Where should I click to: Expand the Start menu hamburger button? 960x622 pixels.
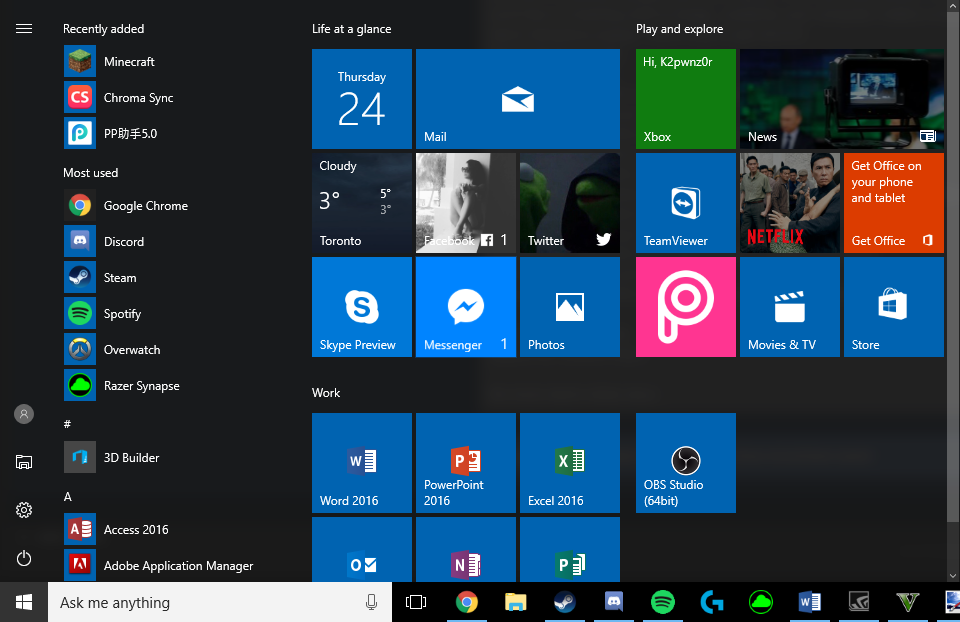coord(24,29)
